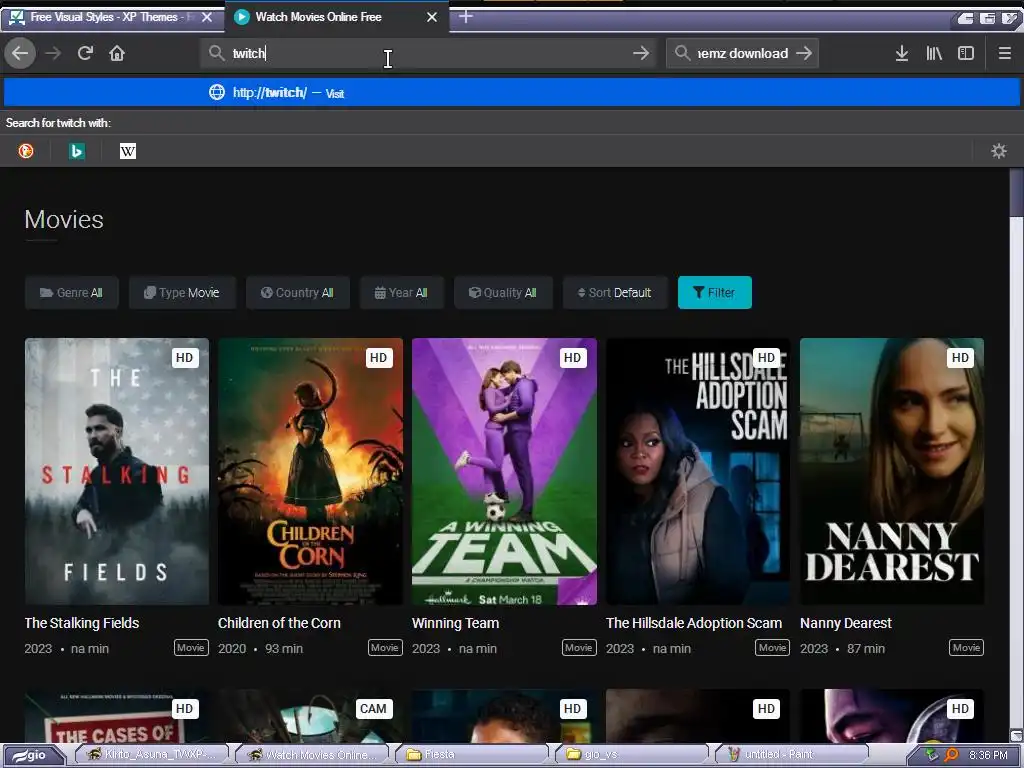Open The Cases Of poster in second row
The height and width of the screenshot is (768, 1024).
(x=117, y=716)
